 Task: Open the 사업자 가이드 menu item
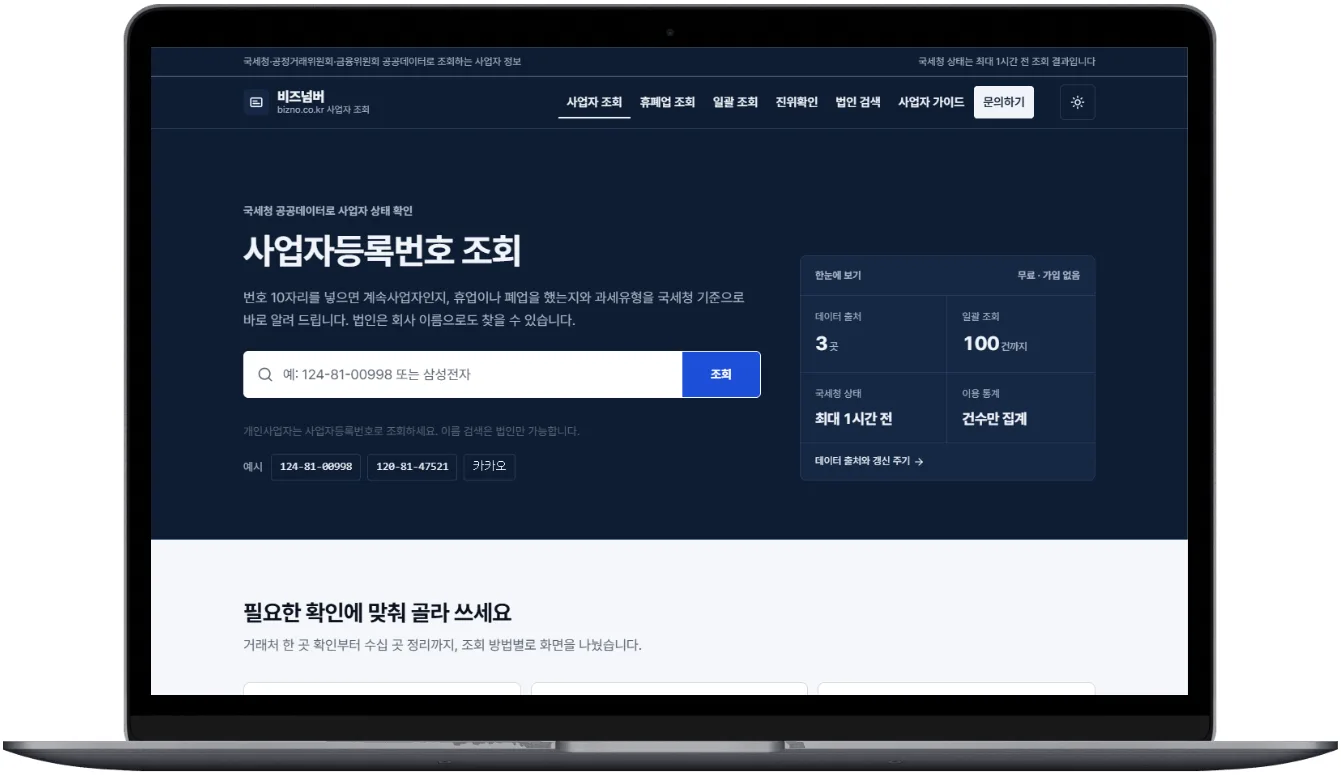[931, 102]
